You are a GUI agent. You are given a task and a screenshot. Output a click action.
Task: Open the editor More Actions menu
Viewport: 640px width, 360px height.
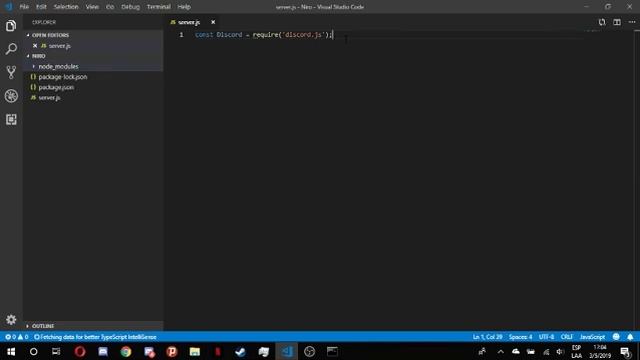pyautogui.click(x=632, y=22)
